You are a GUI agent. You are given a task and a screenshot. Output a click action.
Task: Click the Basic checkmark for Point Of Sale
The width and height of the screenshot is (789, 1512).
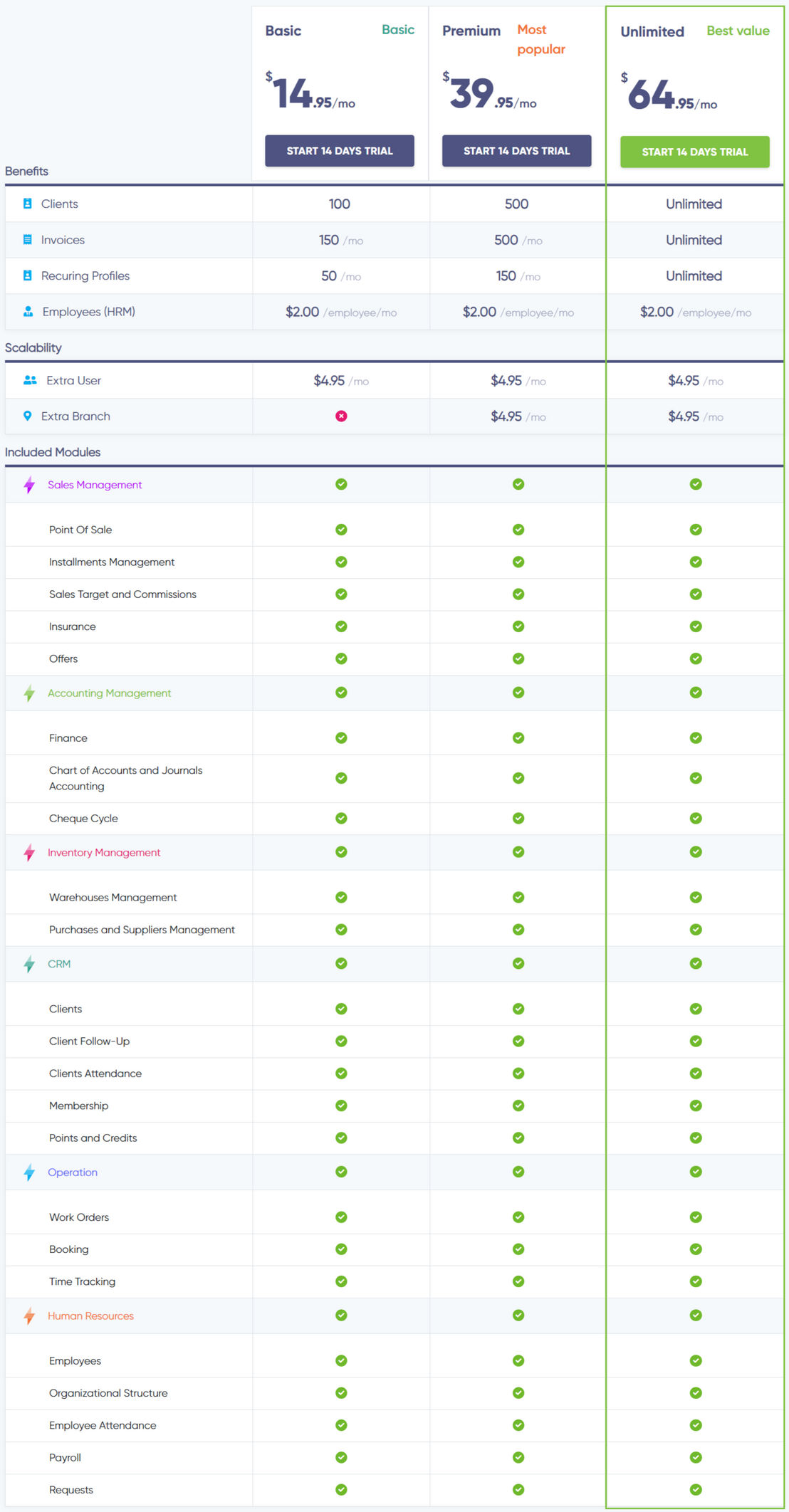[341, 530]
